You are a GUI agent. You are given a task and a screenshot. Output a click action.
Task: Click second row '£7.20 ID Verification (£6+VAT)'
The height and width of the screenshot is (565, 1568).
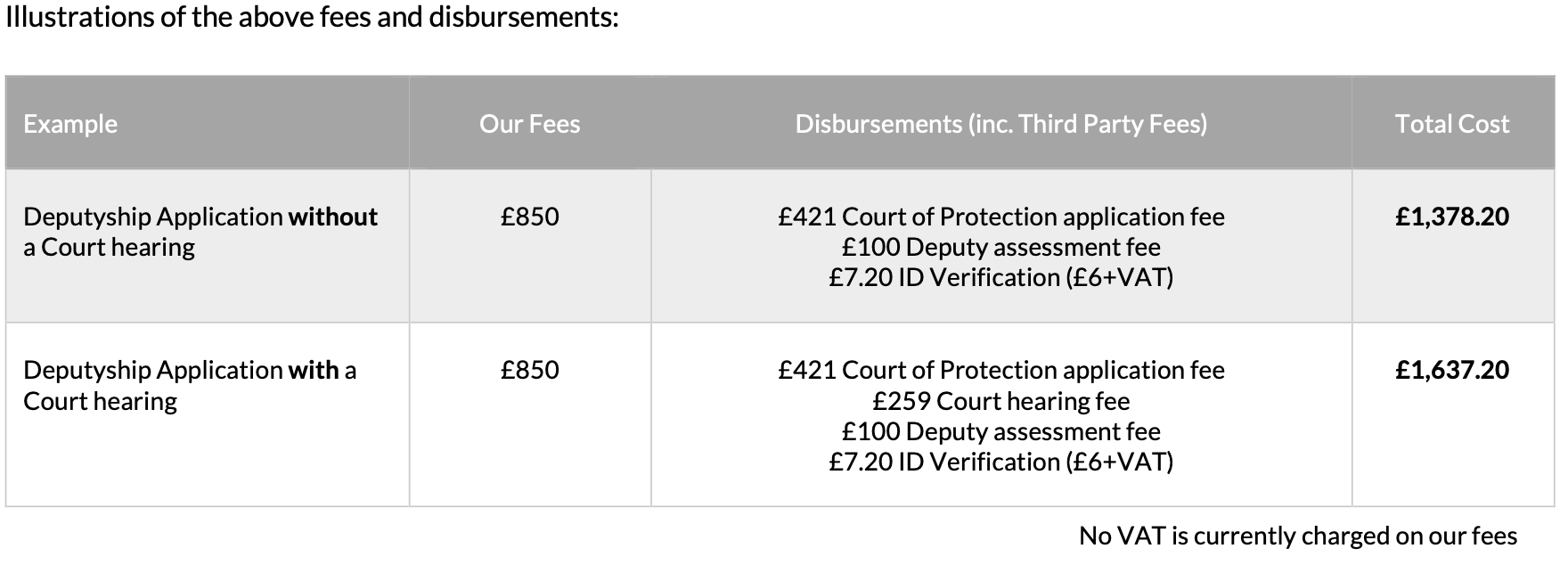pyautogui.click(x=1001, y=462)
